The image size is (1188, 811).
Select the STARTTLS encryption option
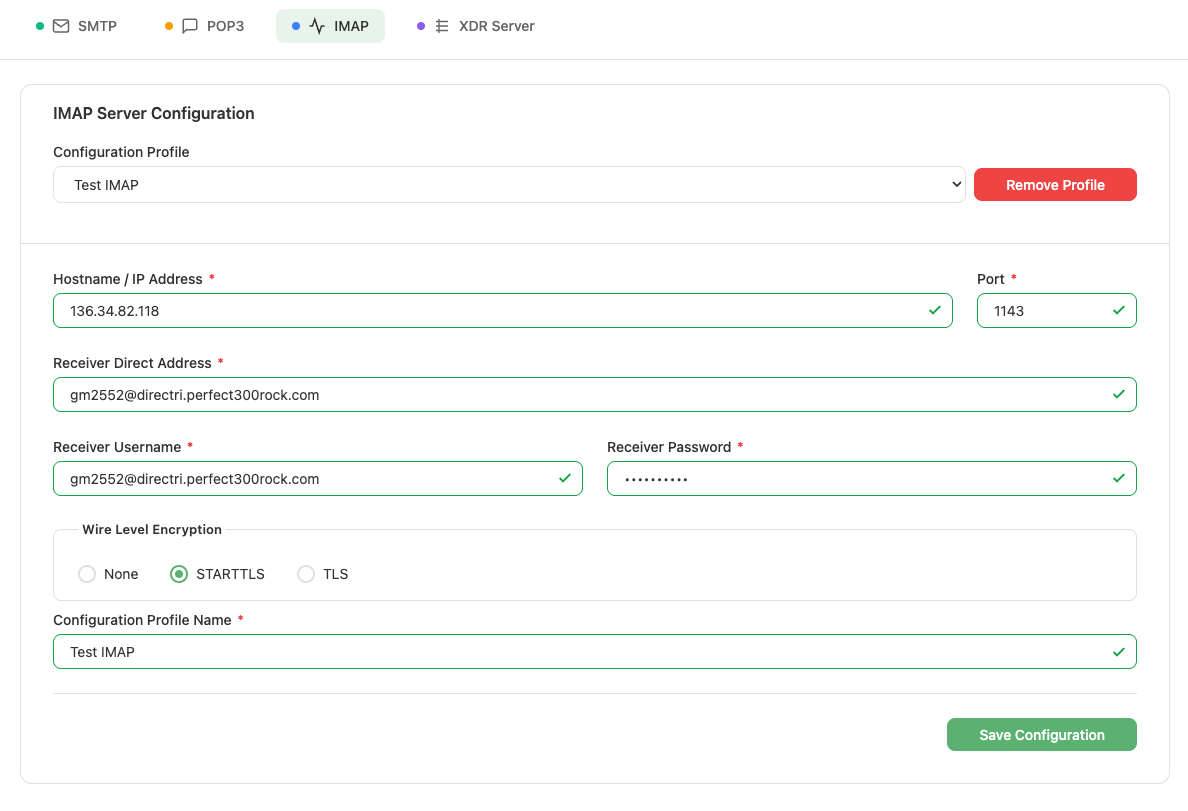coord(179,575)
